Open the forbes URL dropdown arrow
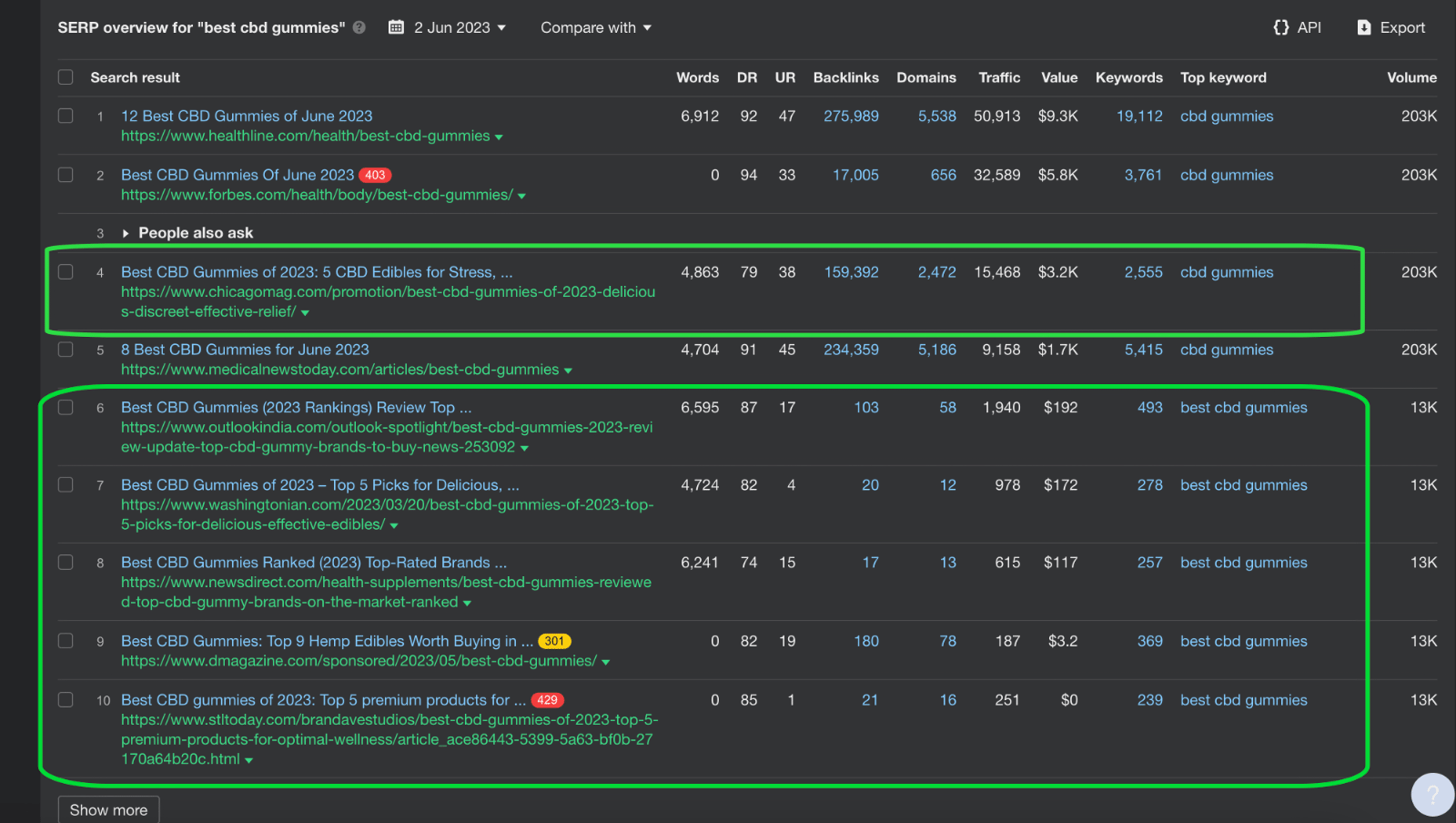 [521, 197]
